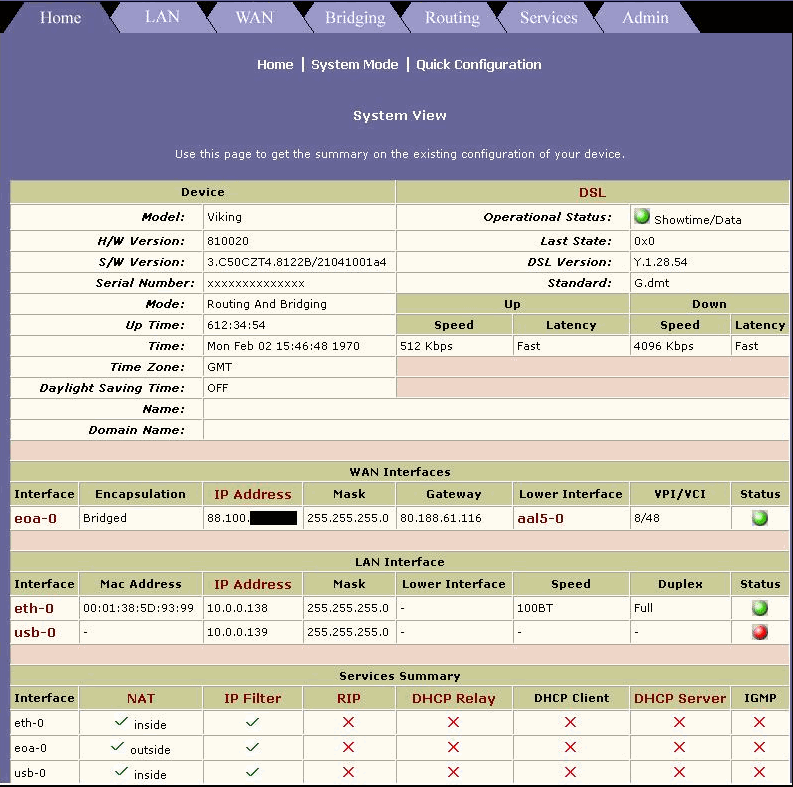793x787 pixels.
Task: Switch to the WAN tab
Action: 254,18
